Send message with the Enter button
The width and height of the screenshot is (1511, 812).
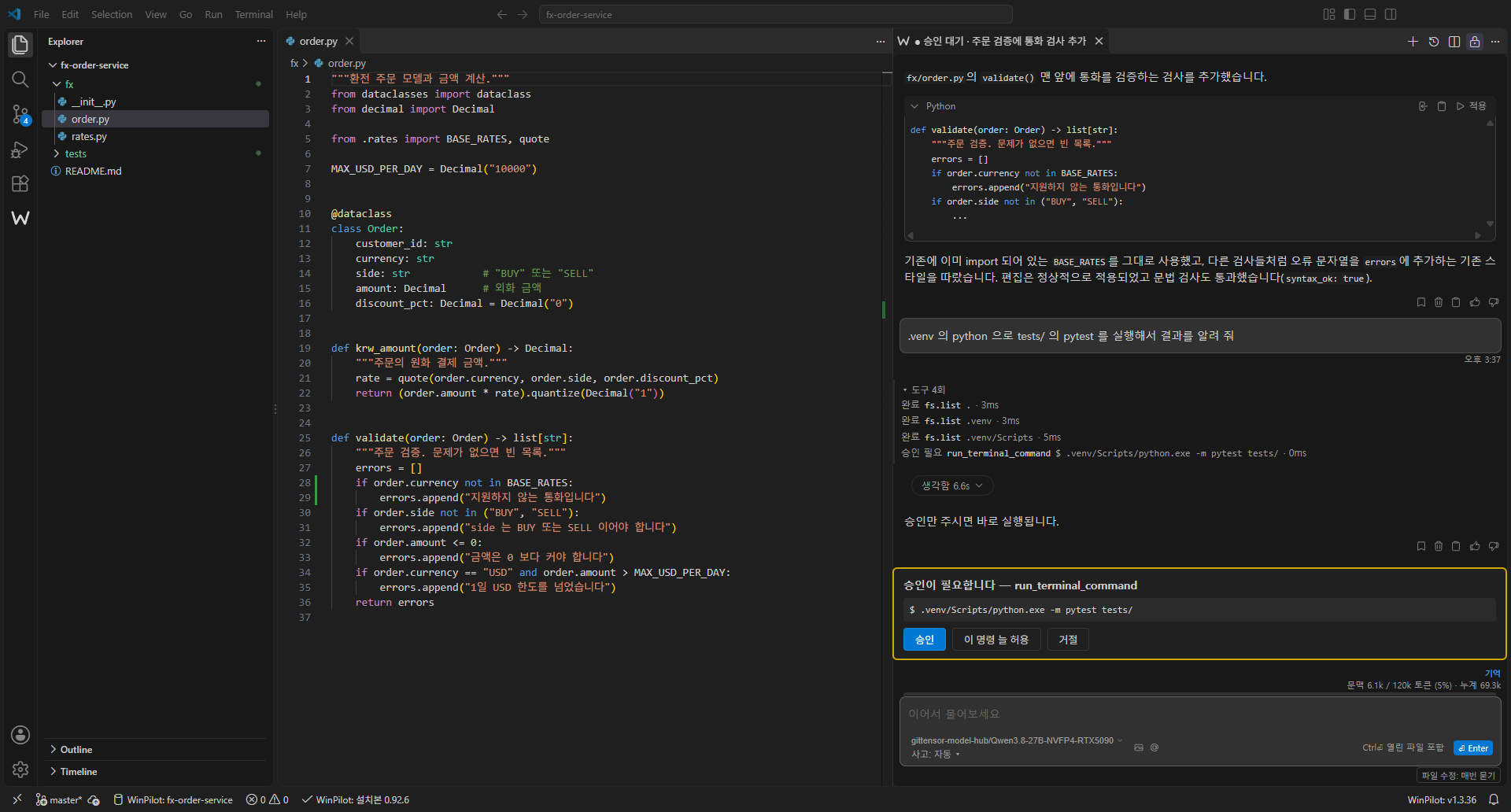click(x=1473, y=748)
